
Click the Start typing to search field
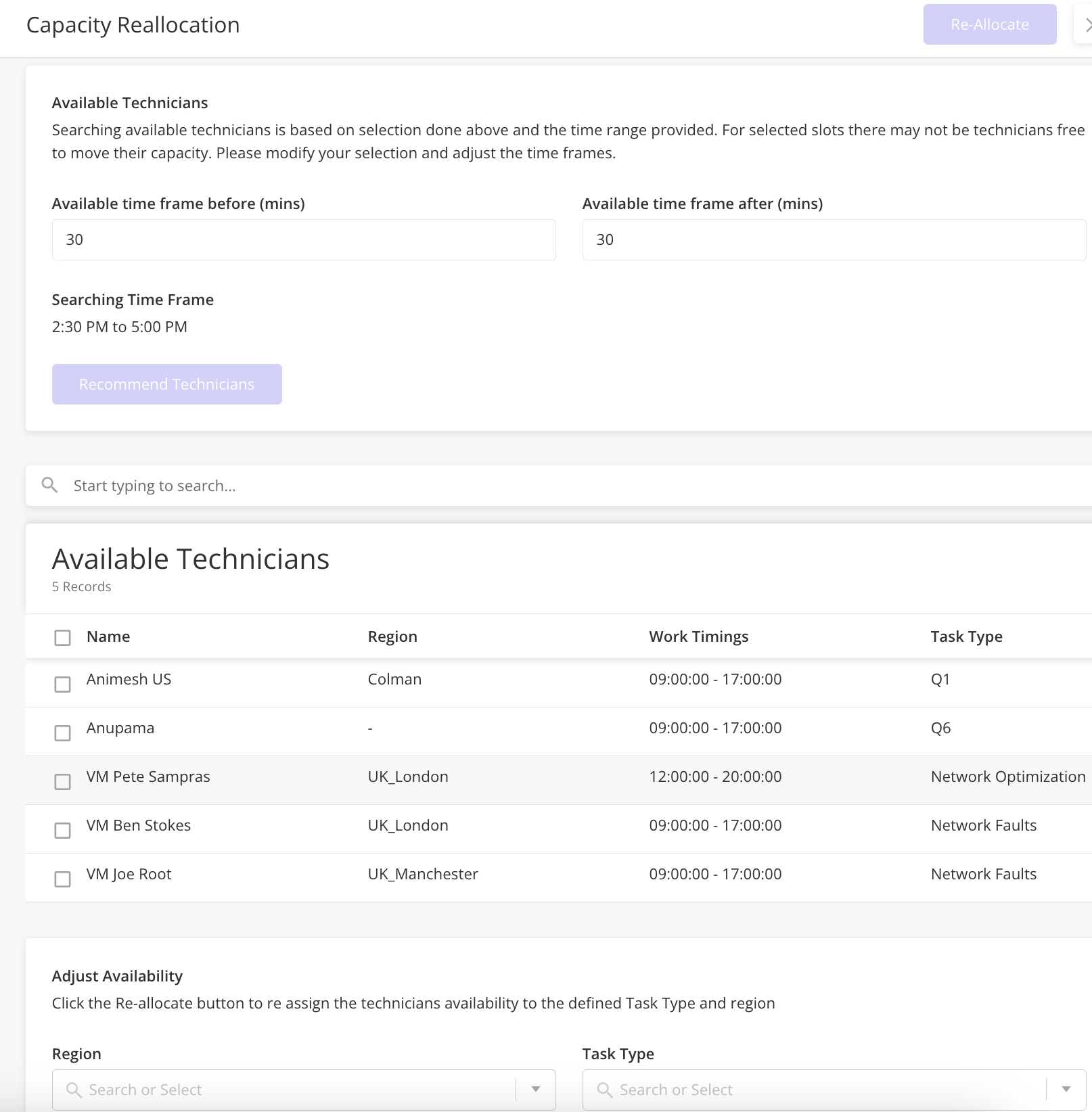(x=559, y=486)
